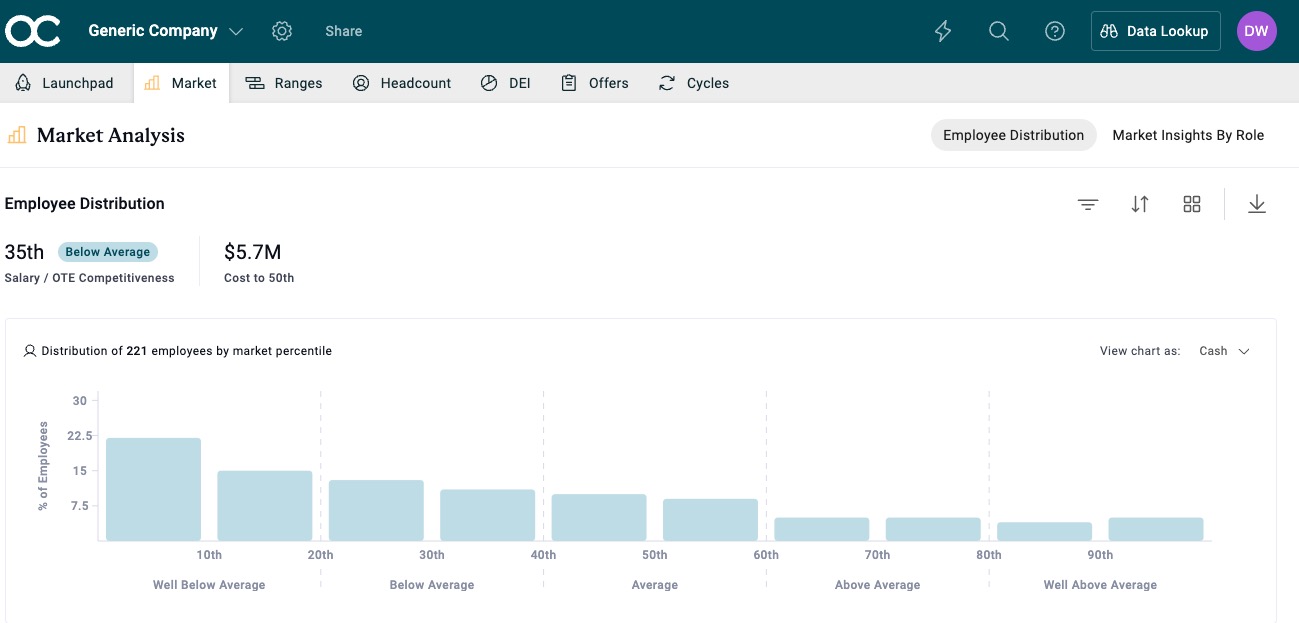Click the Market Analysis bar chart icon
Screen dimensions: 1299x623
(x=17, y=135)
